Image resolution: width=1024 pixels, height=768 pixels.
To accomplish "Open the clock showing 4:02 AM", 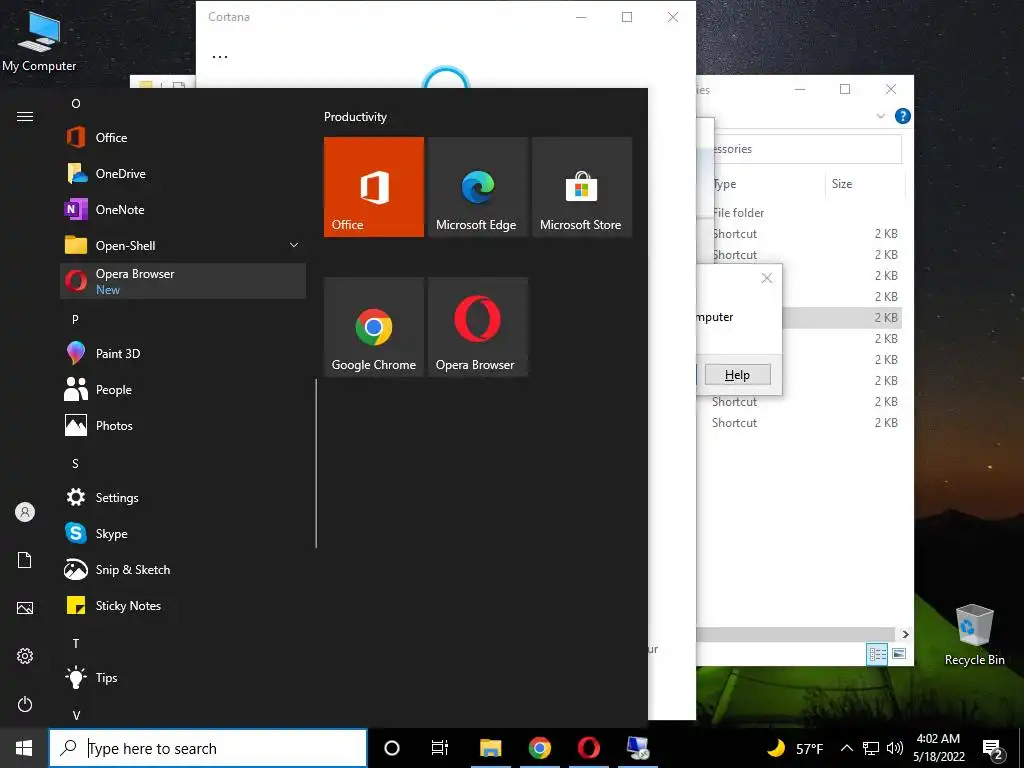I will [x=938, y=748].
